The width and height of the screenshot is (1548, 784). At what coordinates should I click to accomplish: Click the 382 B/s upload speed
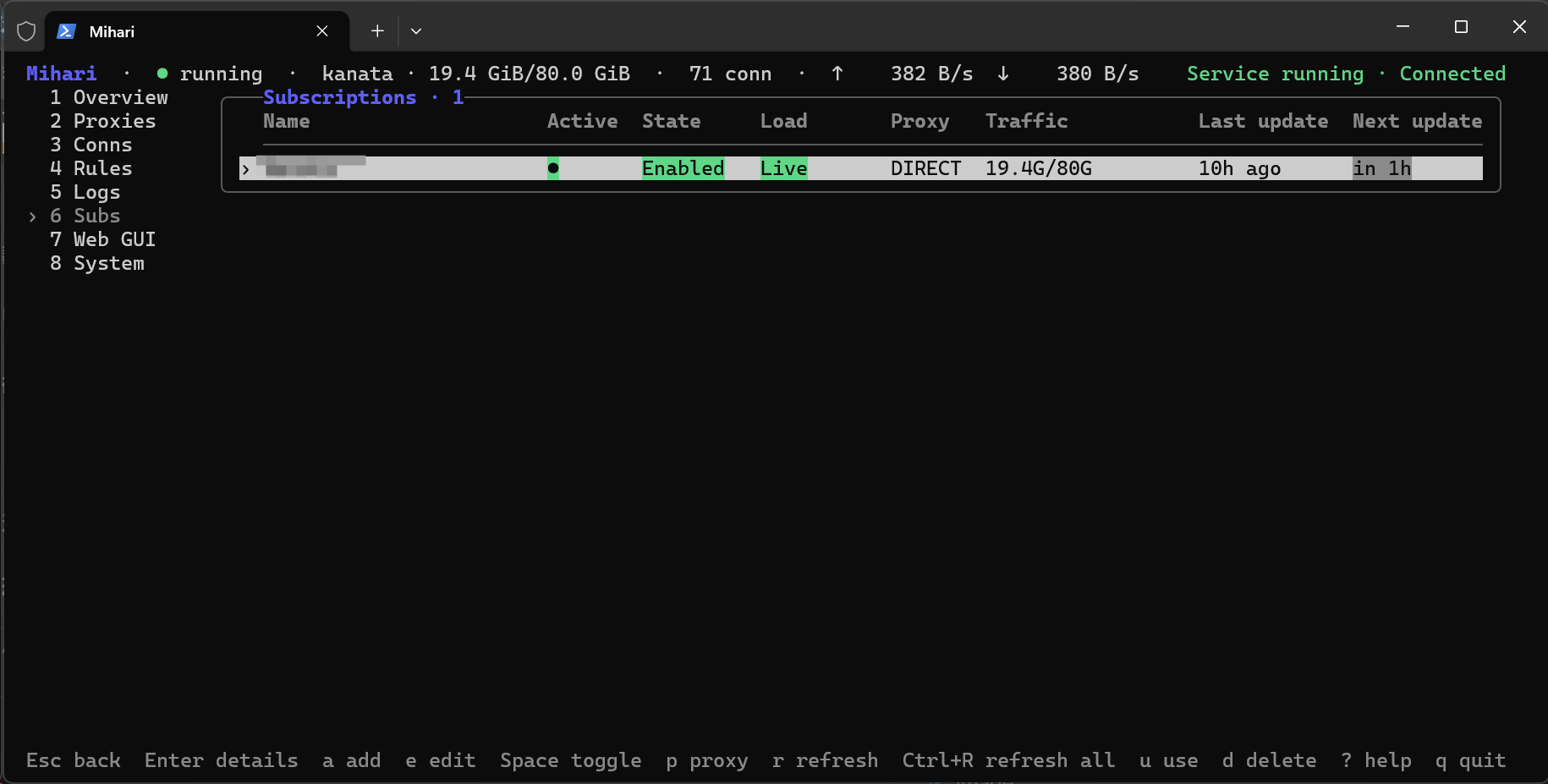932,74
